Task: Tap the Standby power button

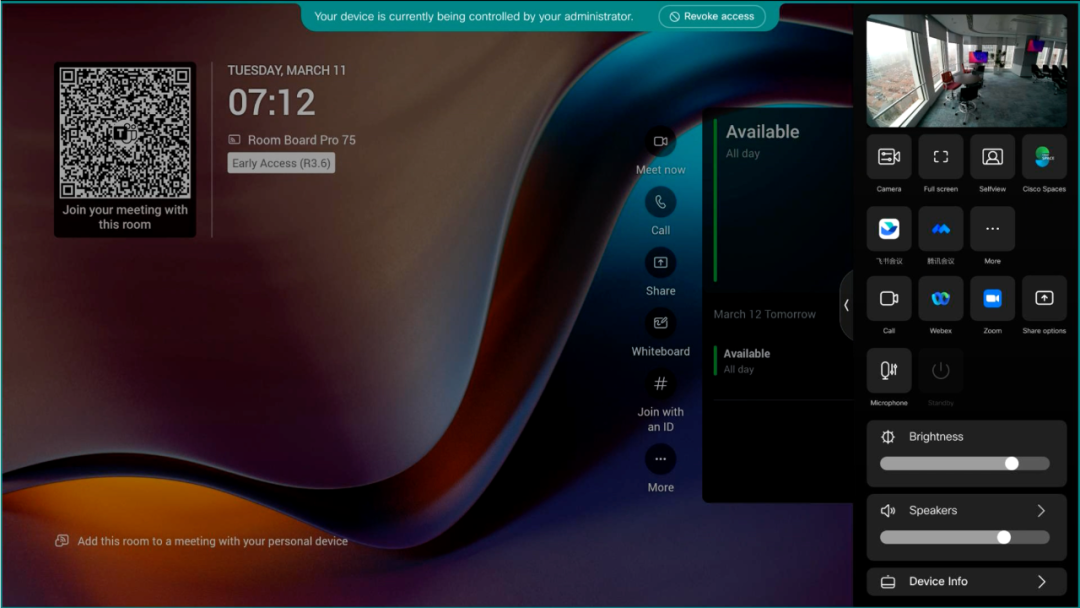Action: click(940, 370)
